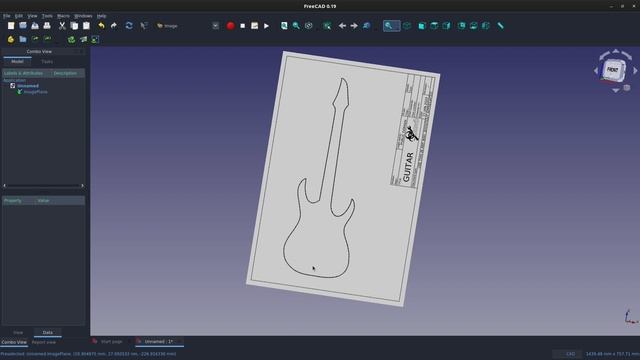Open the highlighted zoom view dropdown
The width and height of the screenshot is (640, 360).
click(x=391, y=26)
